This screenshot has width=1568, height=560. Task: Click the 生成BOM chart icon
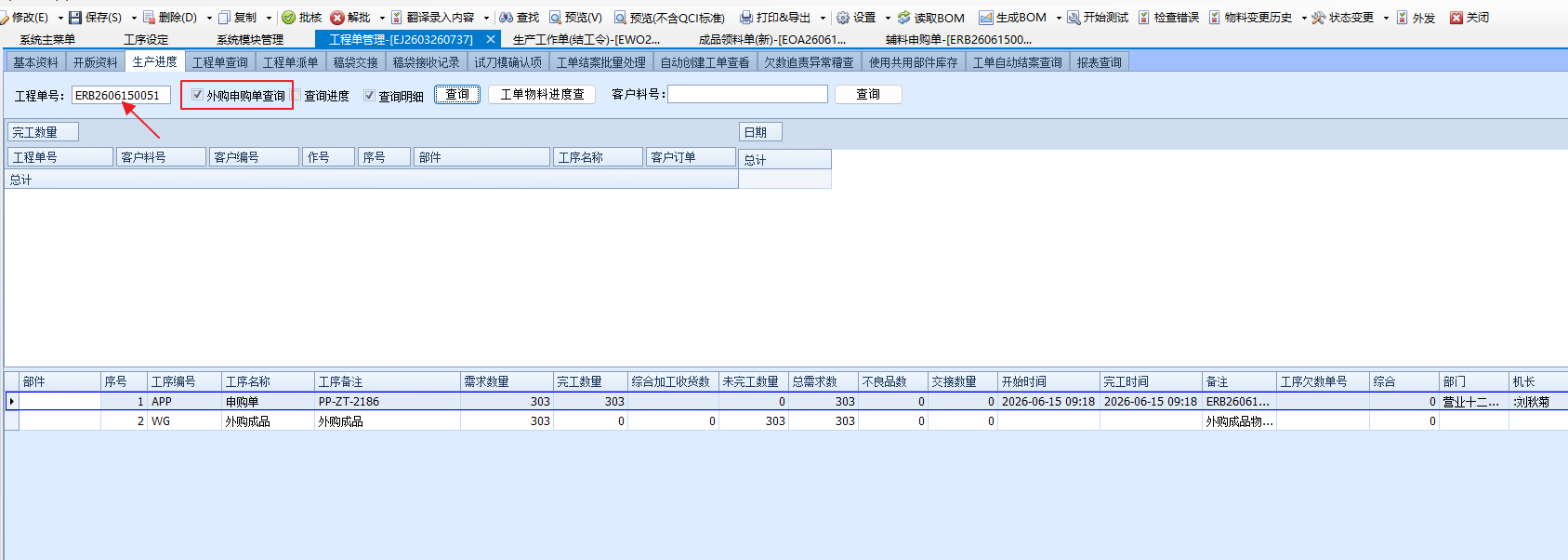[x=986, y=18]
